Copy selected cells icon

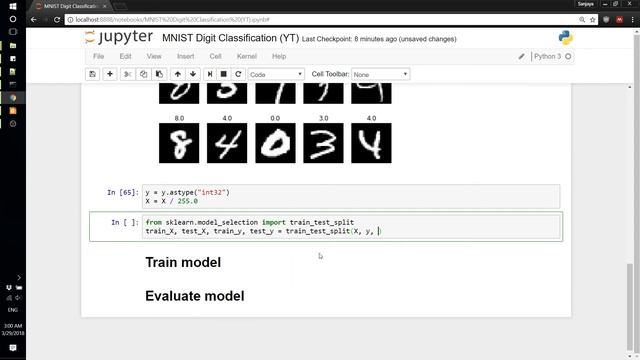[x=143, y=74]
